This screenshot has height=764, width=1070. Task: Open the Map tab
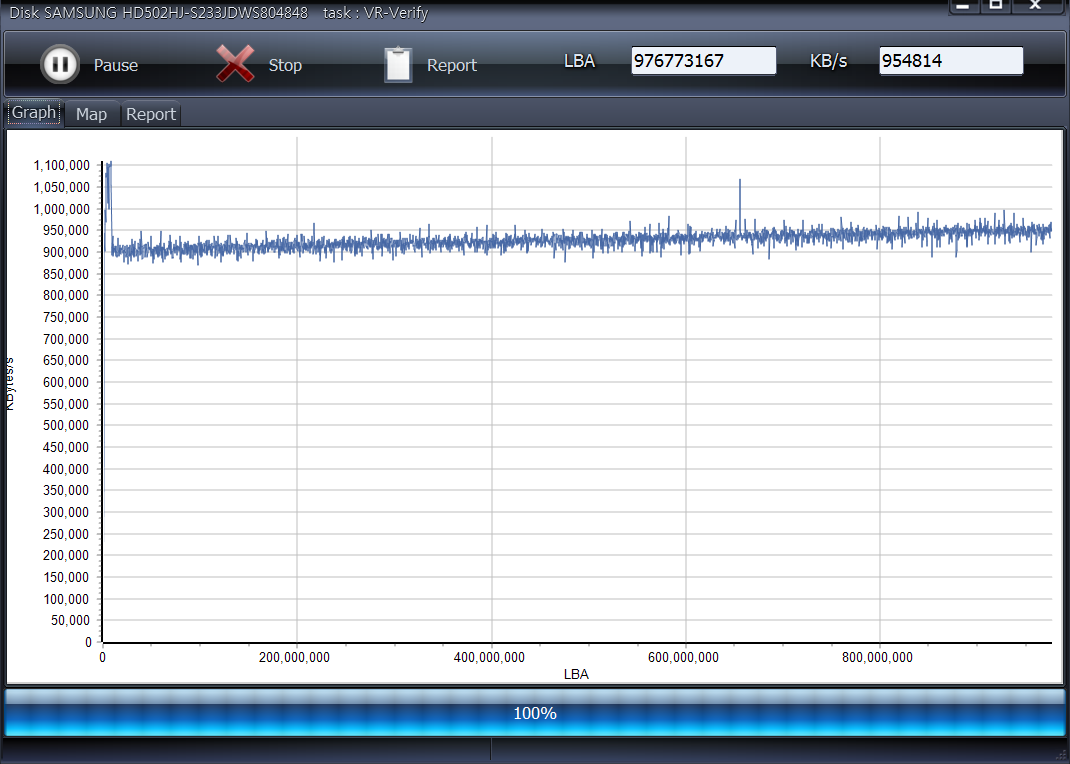pyautogui.click(x=91, y=114)
